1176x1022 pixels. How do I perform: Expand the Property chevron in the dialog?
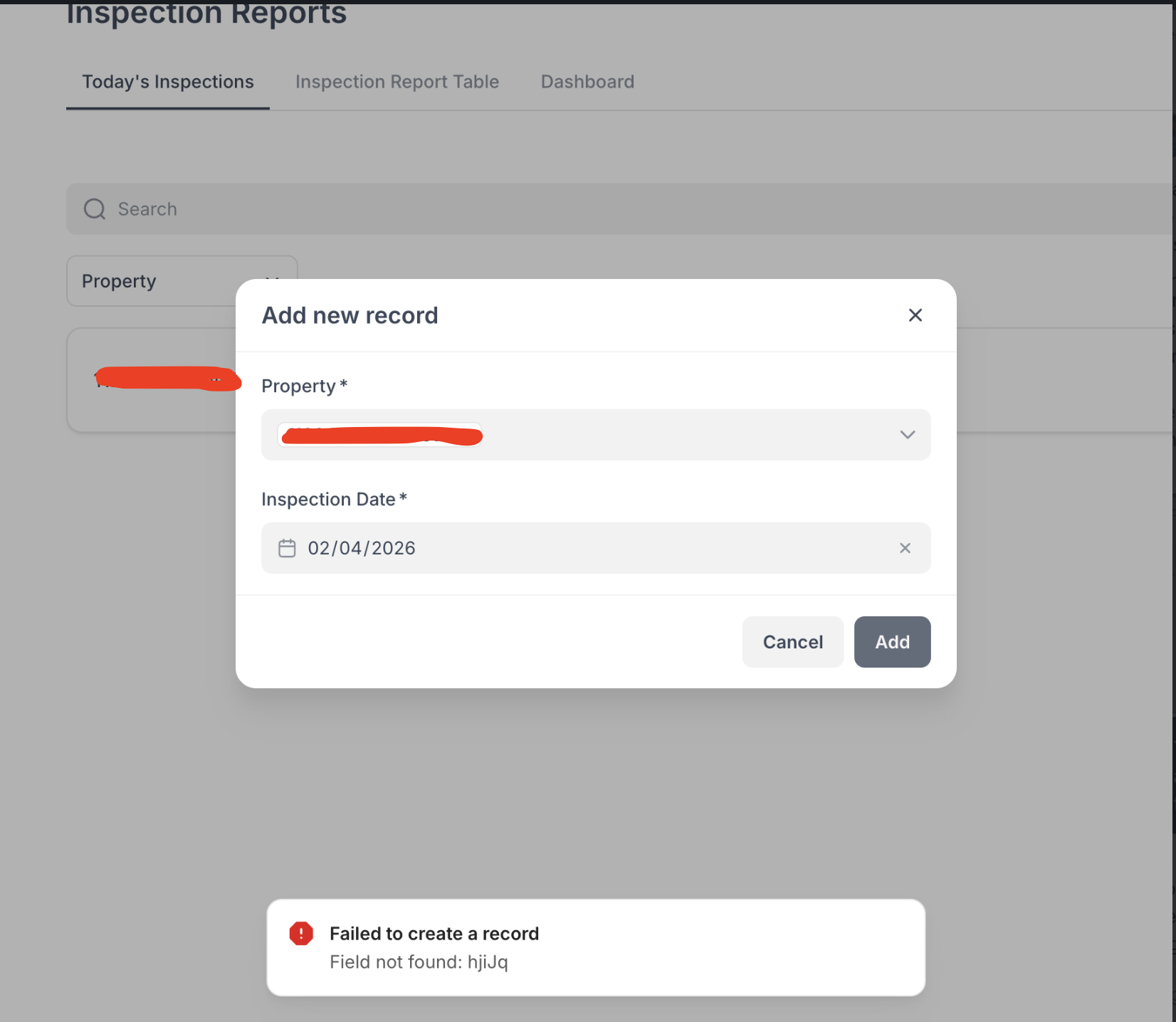coord(907,435)
